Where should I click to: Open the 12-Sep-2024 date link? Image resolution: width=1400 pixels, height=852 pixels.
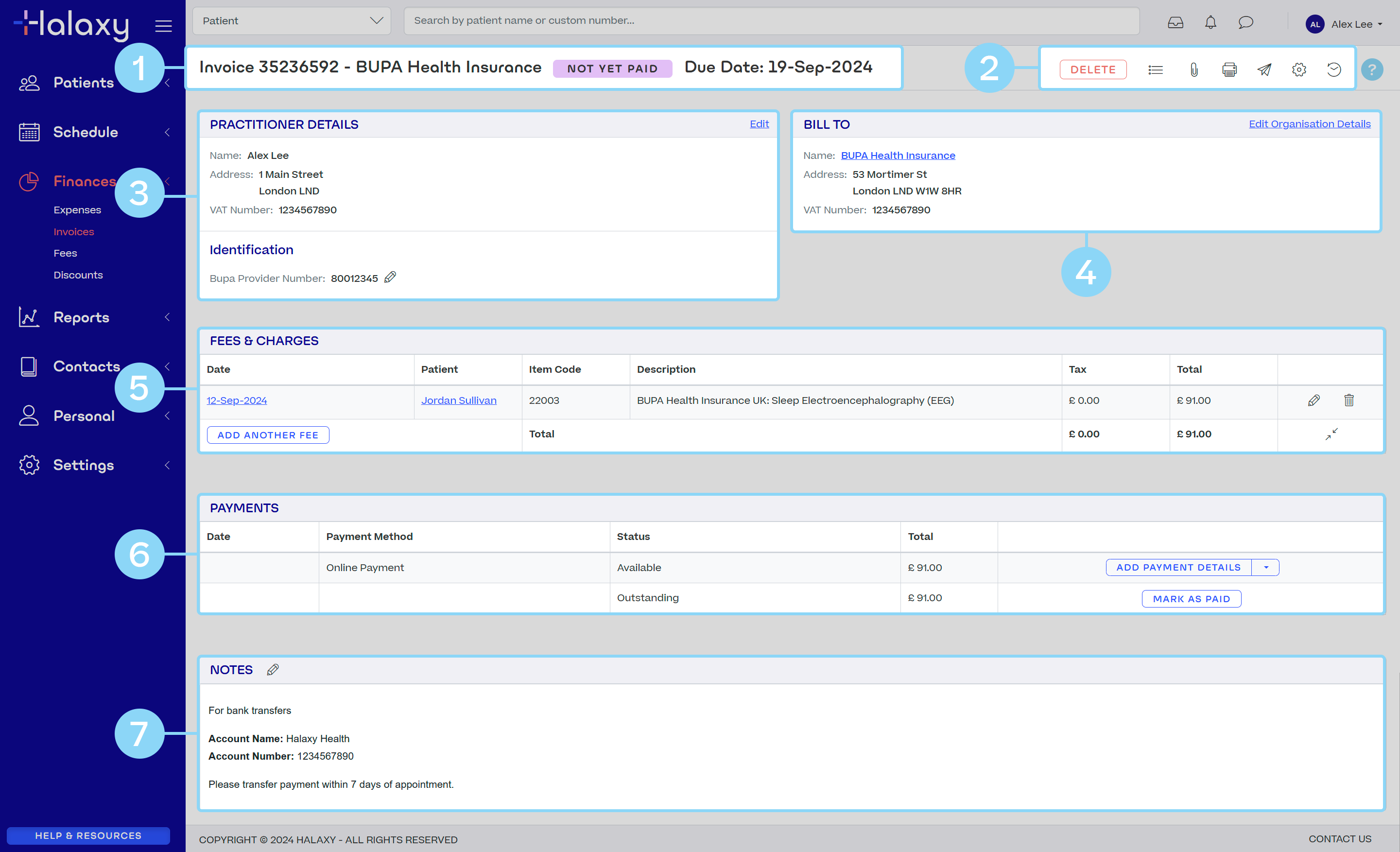[x=237, y=400]
